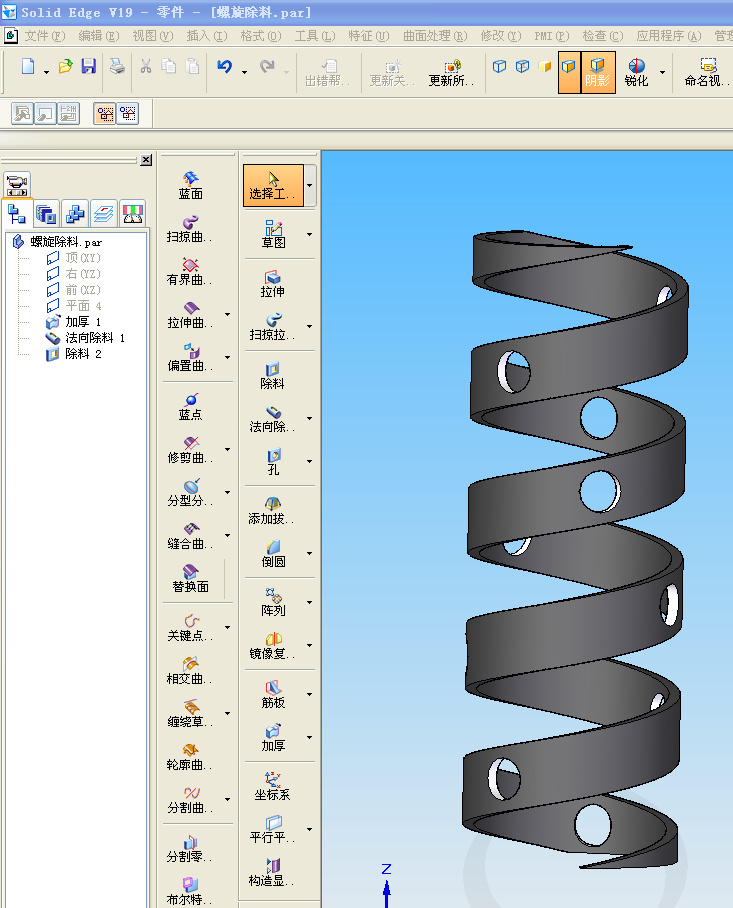Select the 筋板 (Rib) tool
Screen dimensions: 733x908
273,694
